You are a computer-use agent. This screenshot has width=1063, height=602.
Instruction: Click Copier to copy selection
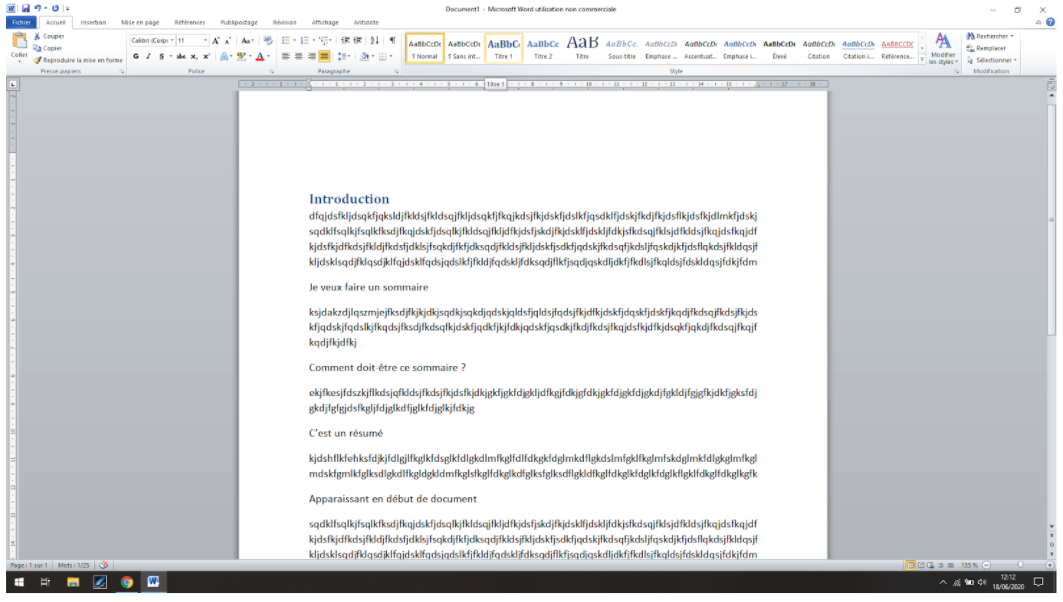point(48,48)
